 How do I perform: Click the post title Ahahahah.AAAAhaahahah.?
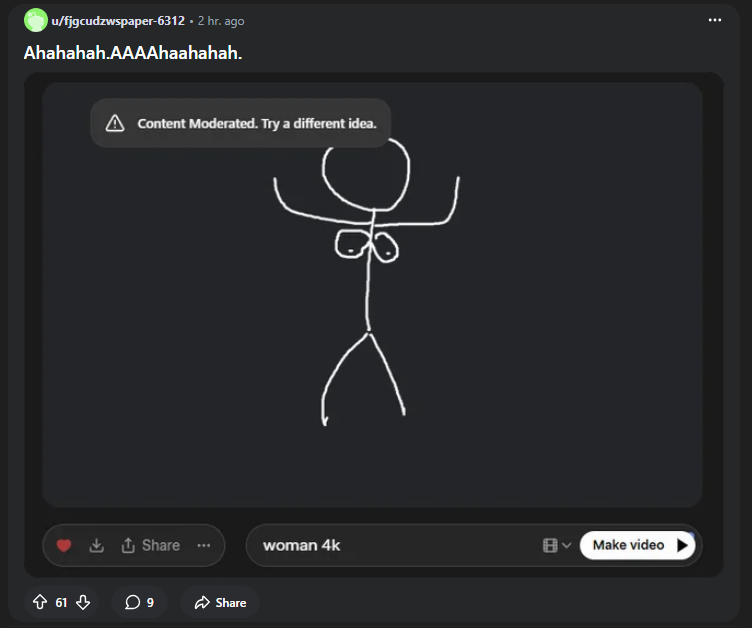[133, 52]
